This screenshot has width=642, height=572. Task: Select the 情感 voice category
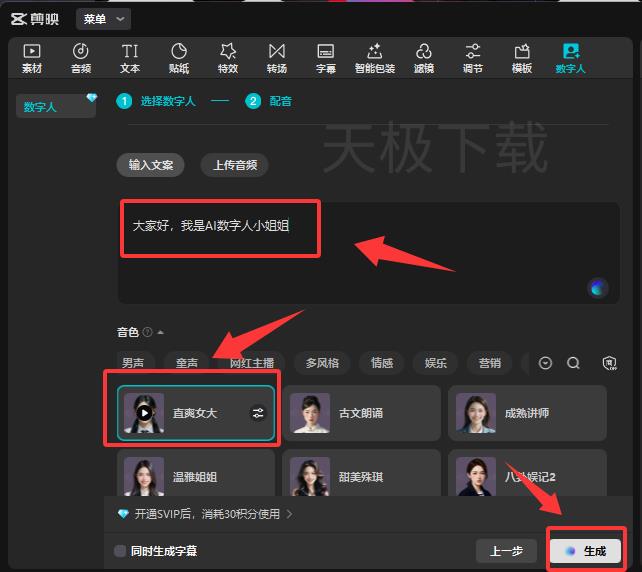[x=382, y=363]
